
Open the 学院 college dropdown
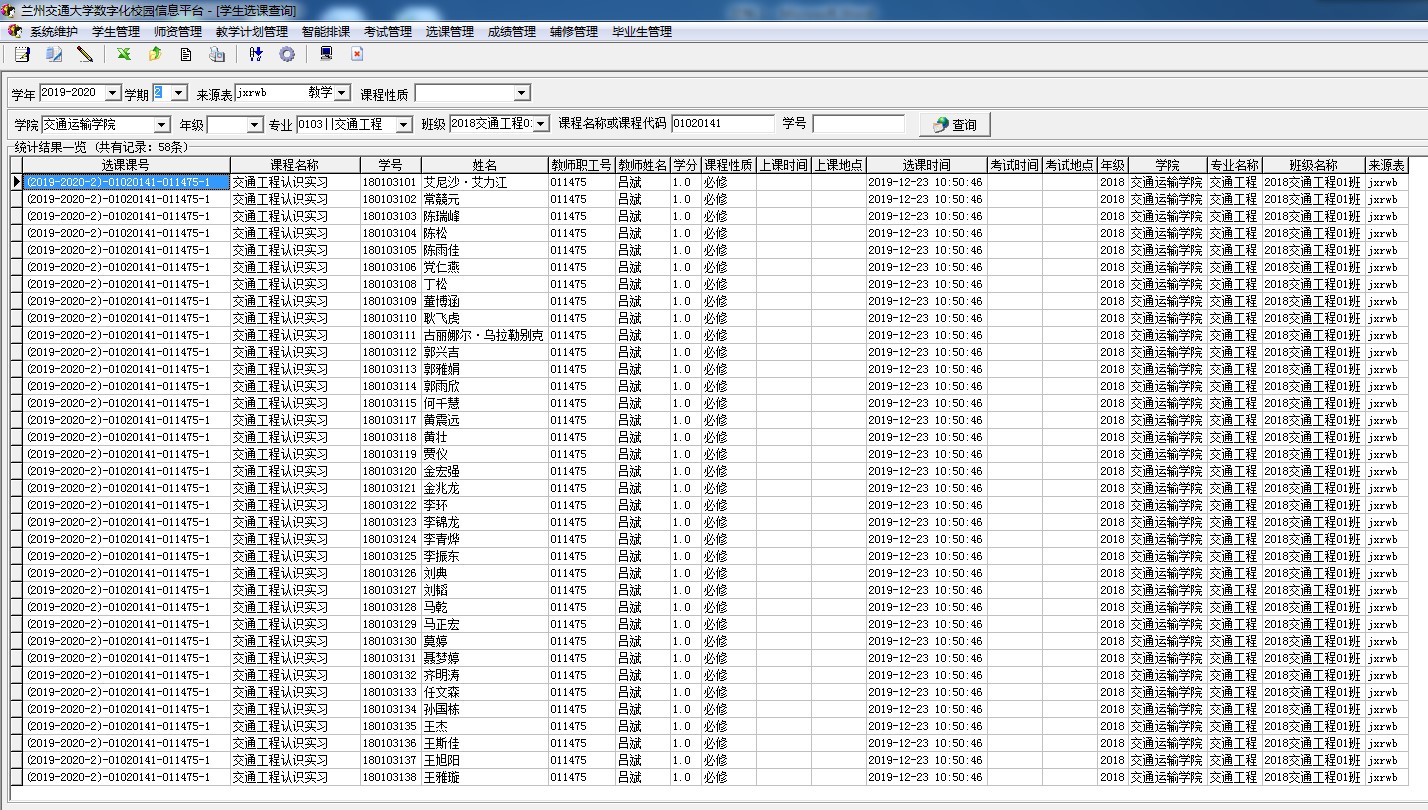(162, 125)
